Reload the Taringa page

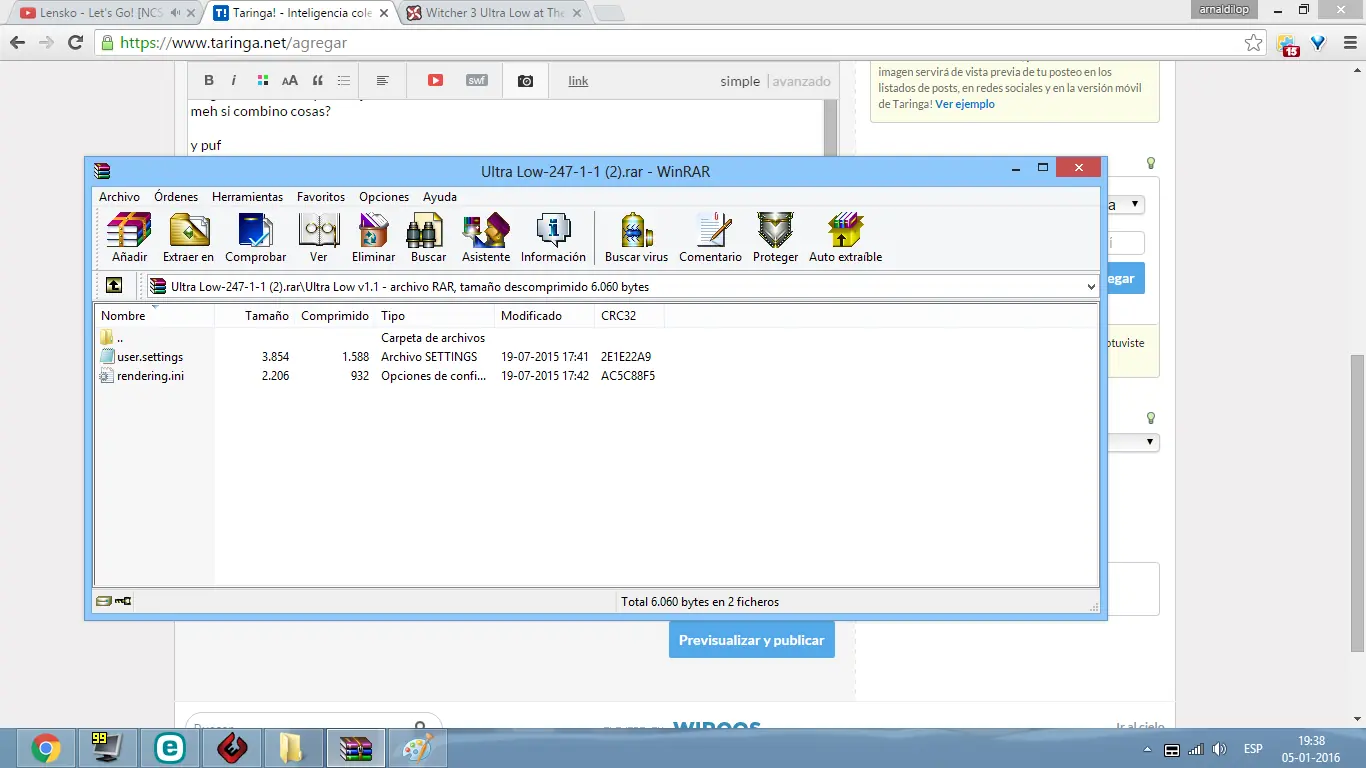pyautogui.click(x=75, y=43)
